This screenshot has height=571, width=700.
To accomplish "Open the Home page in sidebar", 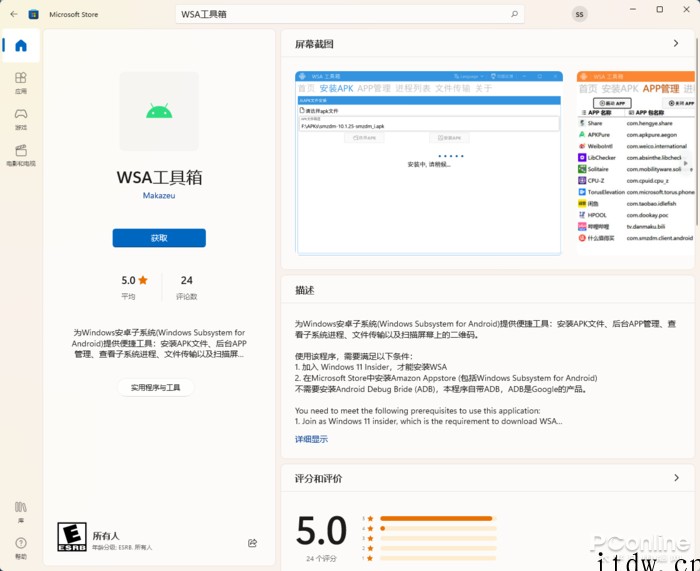I will (21, 46).
